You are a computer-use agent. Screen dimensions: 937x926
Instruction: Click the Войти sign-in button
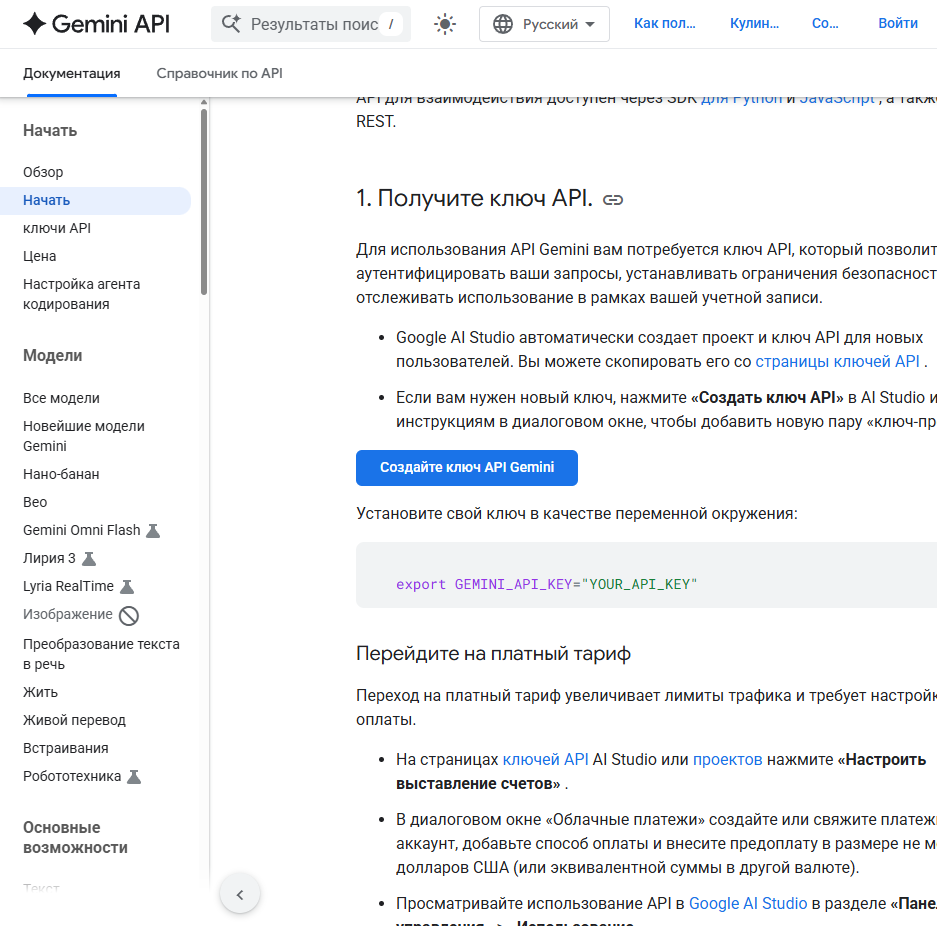[898, 23]
